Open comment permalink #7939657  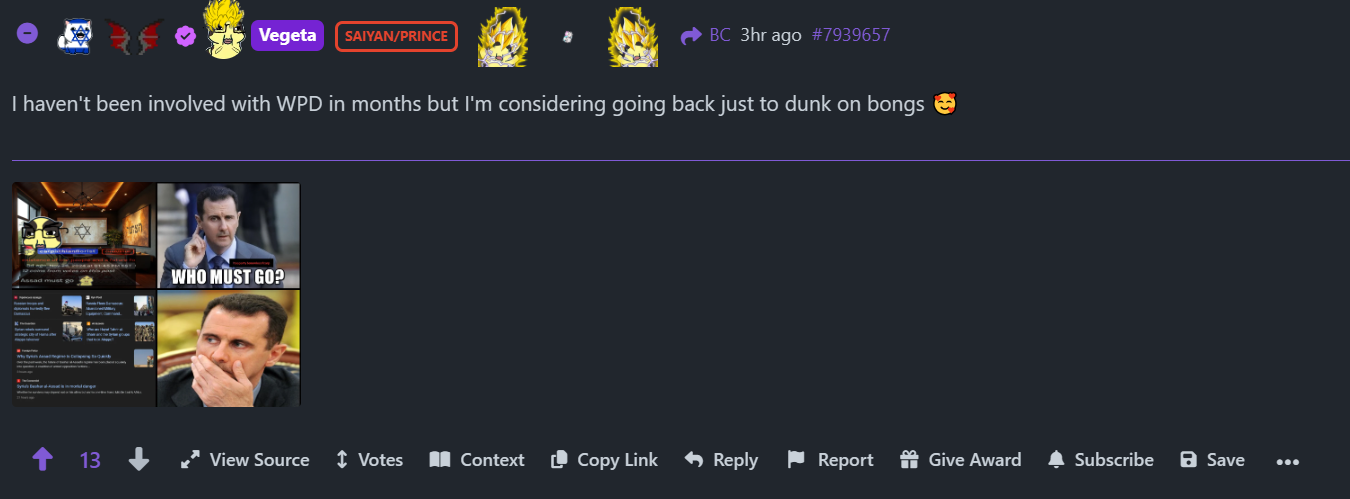851,35
